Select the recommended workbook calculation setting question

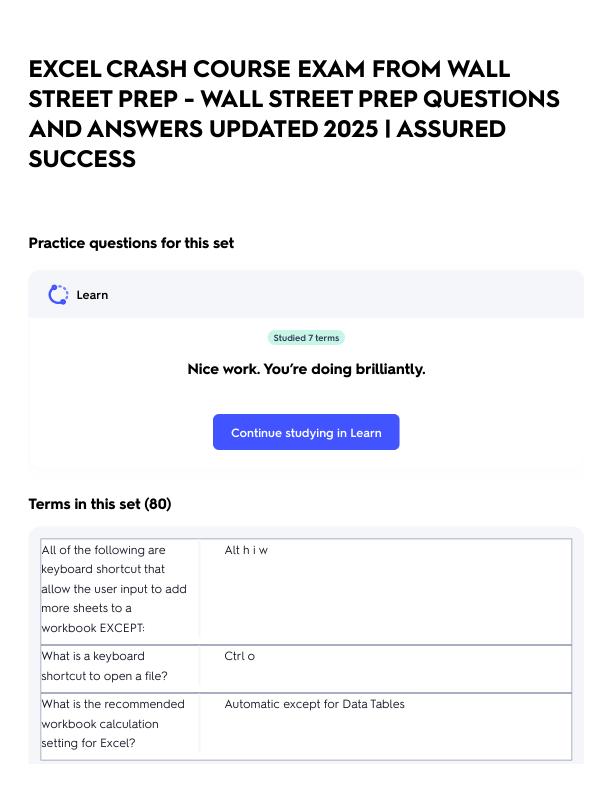[113, 723]
